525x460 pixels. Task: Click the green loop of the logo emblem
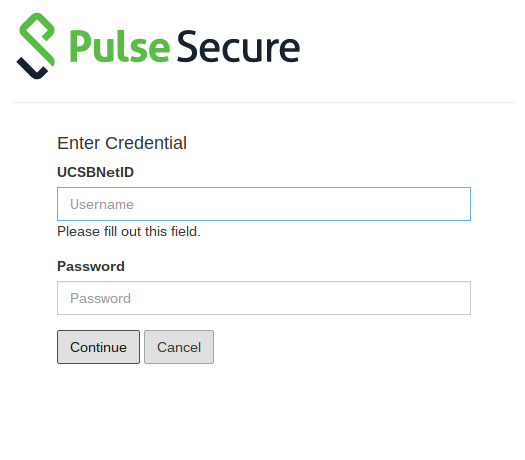click(x=37, y=39)
